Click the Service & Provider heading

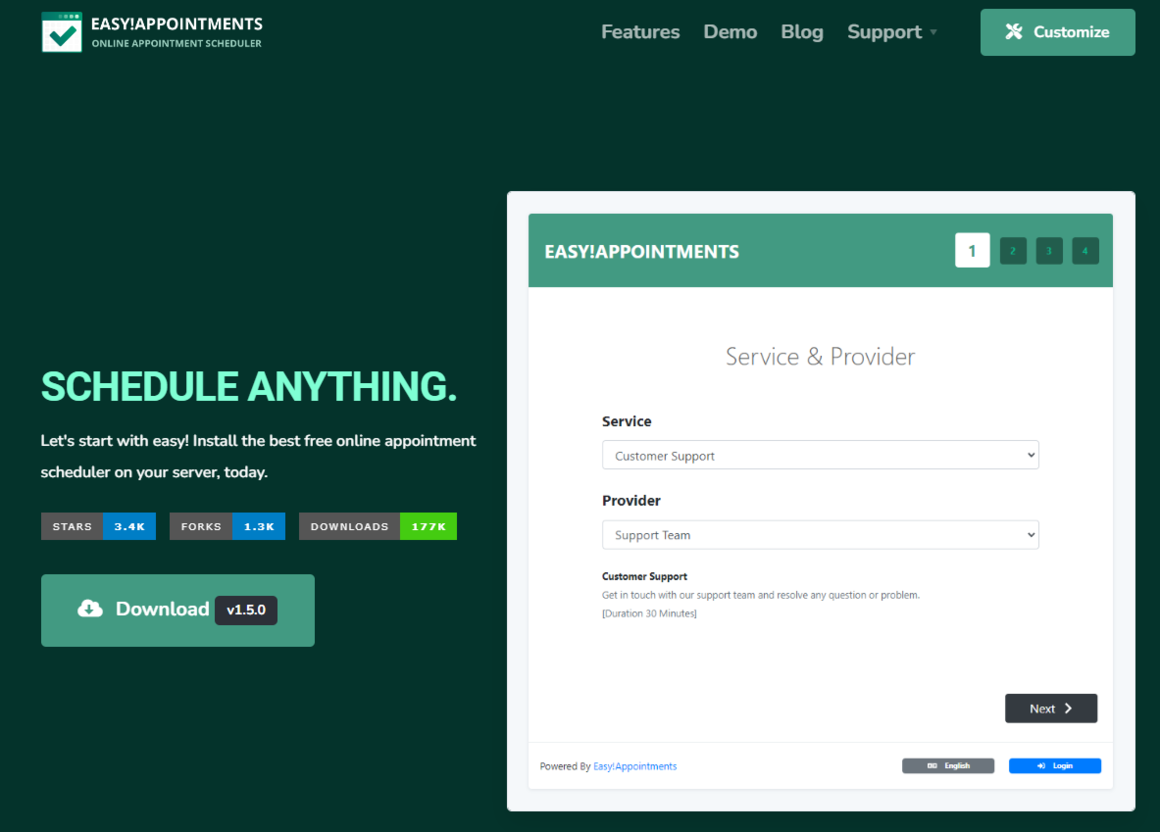(x=820, y=356)
